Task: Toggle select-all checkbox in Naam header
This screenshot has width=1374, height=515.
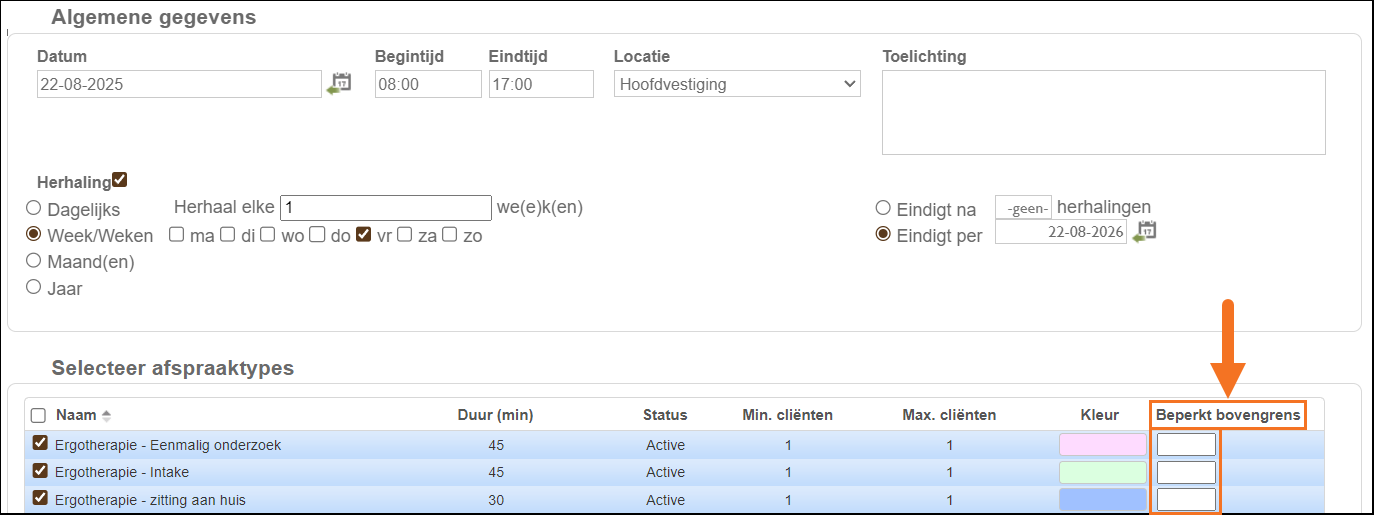Action: pos(39,416)
